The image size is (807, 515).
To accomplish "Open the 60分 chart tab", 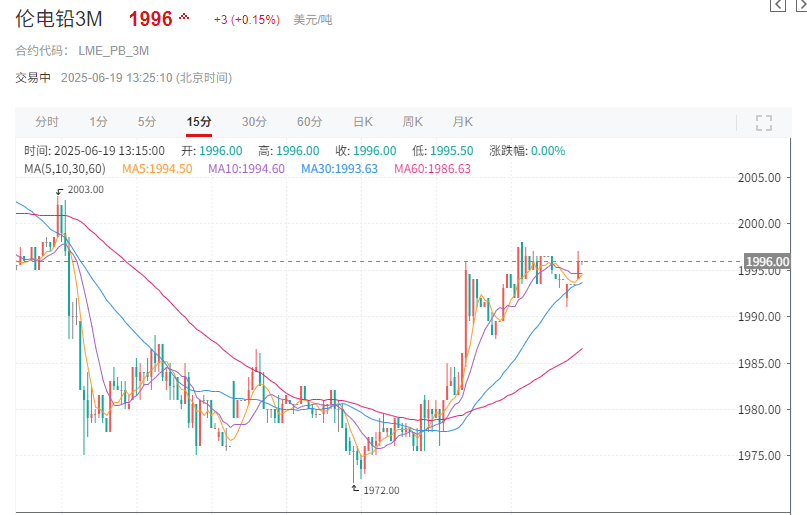I will (309, 122).
